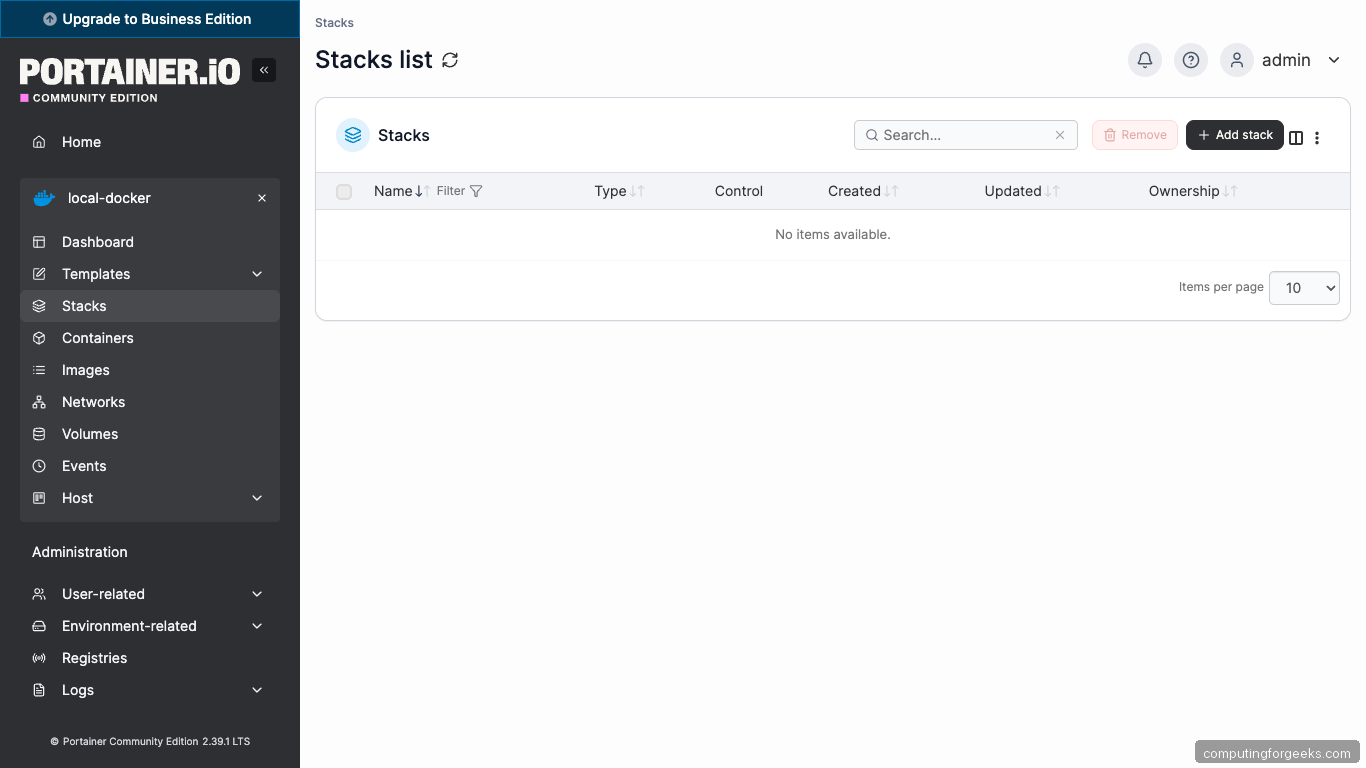Select the Images sidebar icon
1366x768 pixels.
[x=38, y=370]
